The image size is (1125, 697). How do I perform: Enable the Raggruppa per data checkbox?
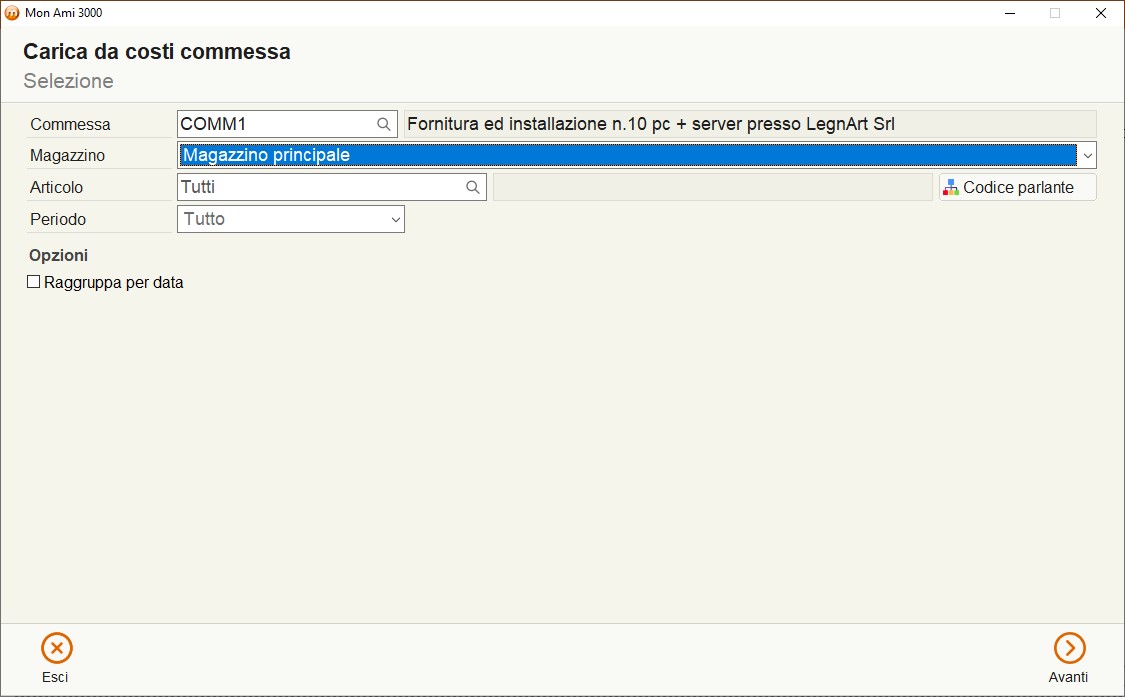pyautogui.click(x=33, y=282)
